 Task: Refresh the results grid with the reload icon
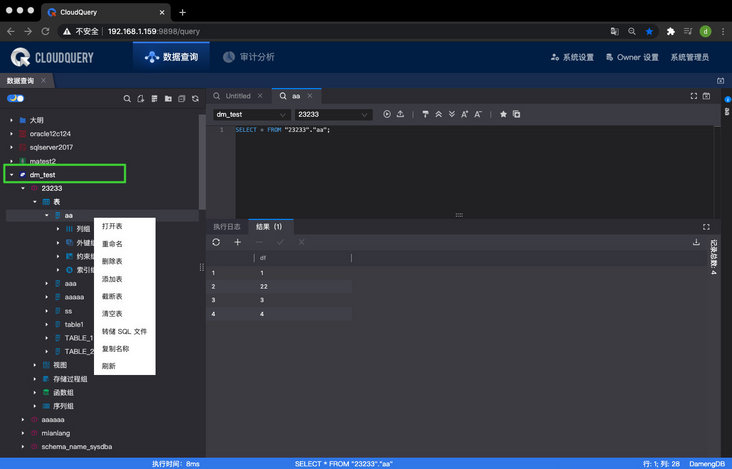(216, 242)
